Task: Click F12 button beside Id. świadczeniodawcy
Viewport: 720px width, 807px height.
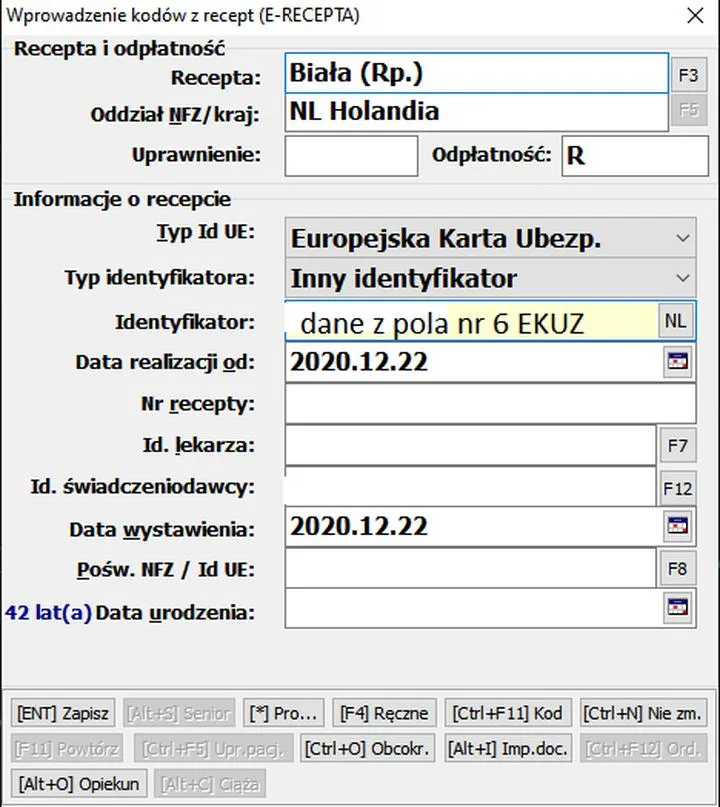Action: (677, 488)
